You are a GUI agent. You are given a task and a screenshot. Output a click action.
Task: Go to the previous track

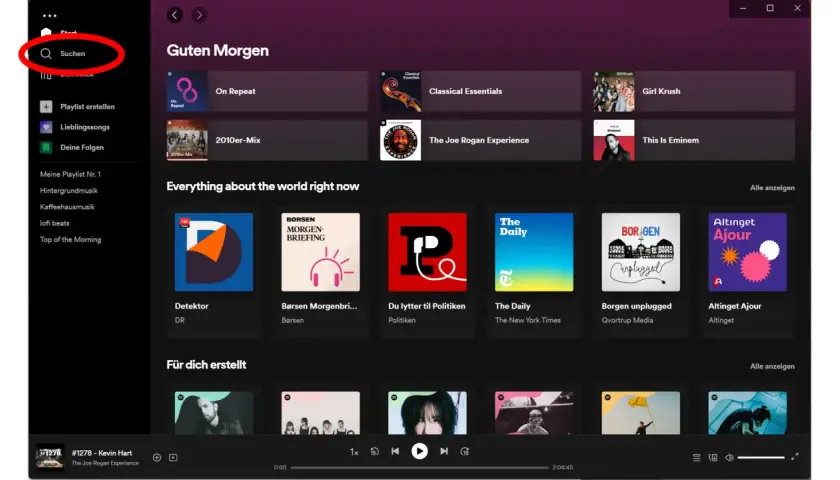tap(395, 451)
